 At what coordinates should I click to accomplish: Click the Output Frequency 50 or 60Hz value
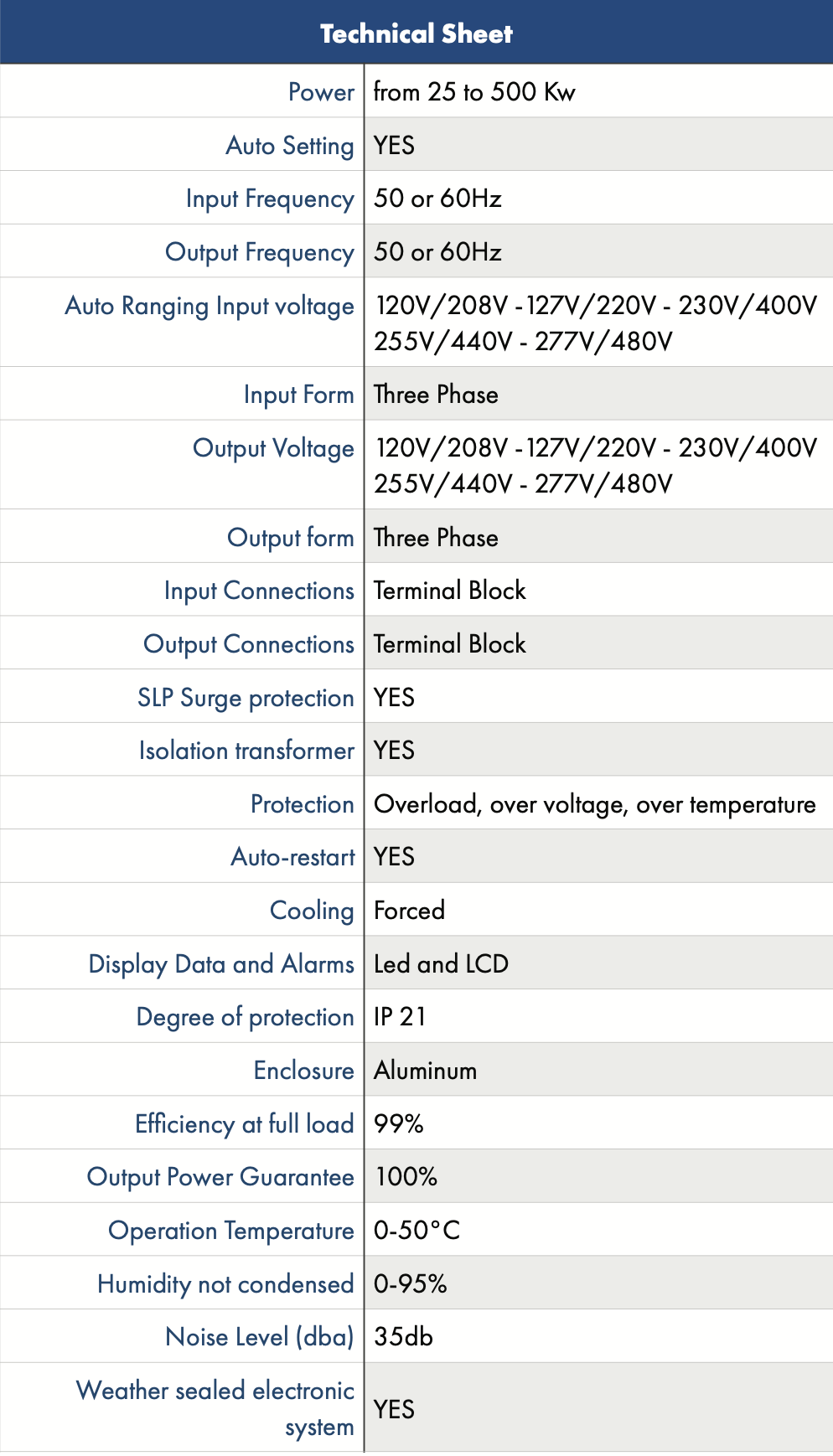(437, 251)
